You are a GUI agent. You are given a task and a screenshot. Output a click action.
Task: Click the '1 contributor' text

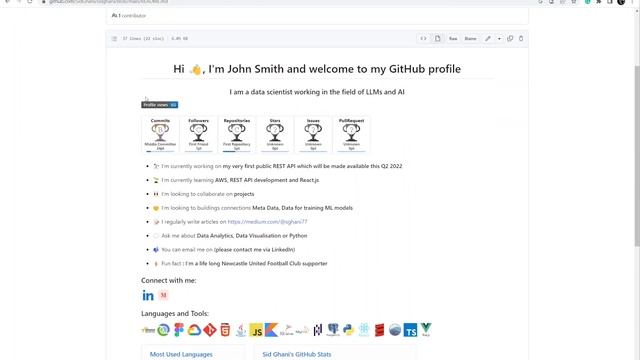(132, 16)
